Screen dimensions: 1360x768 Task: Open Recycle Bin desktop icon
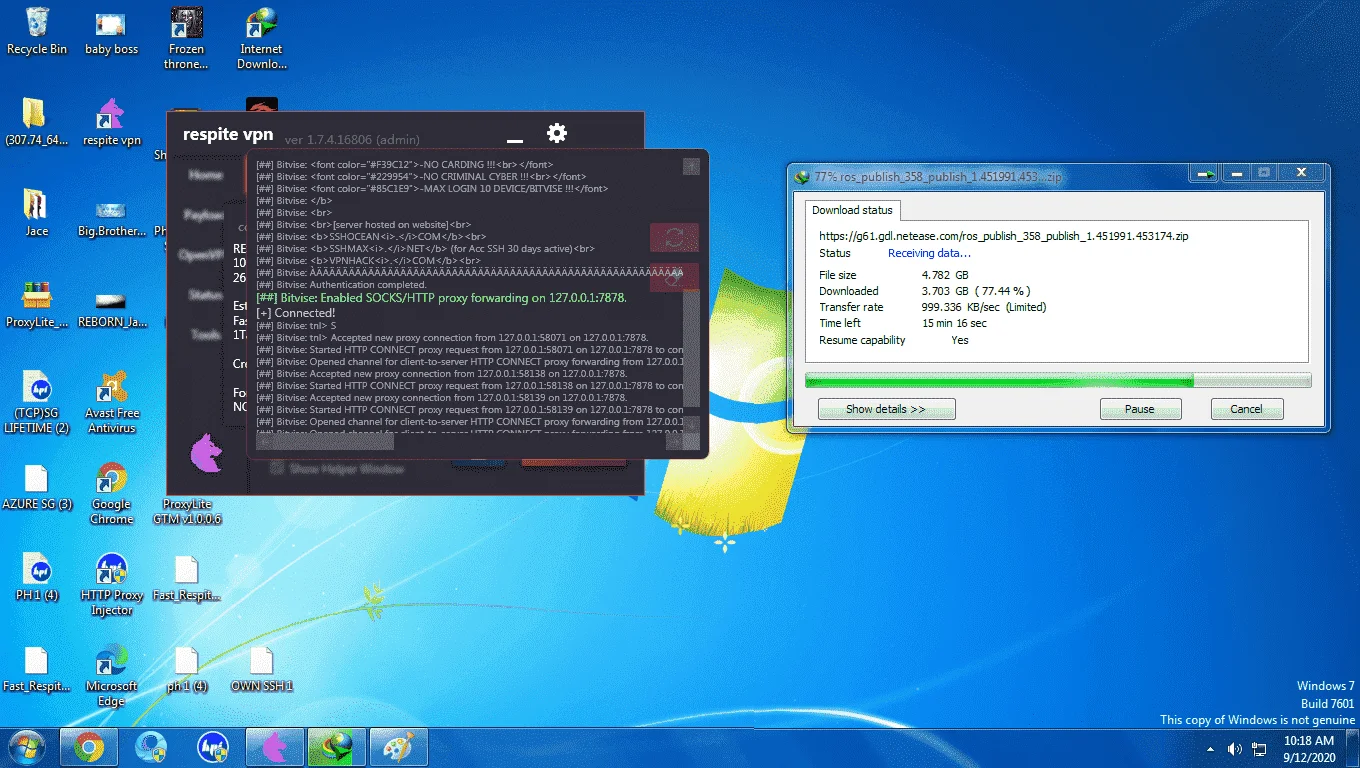click(x=37, y=32)
